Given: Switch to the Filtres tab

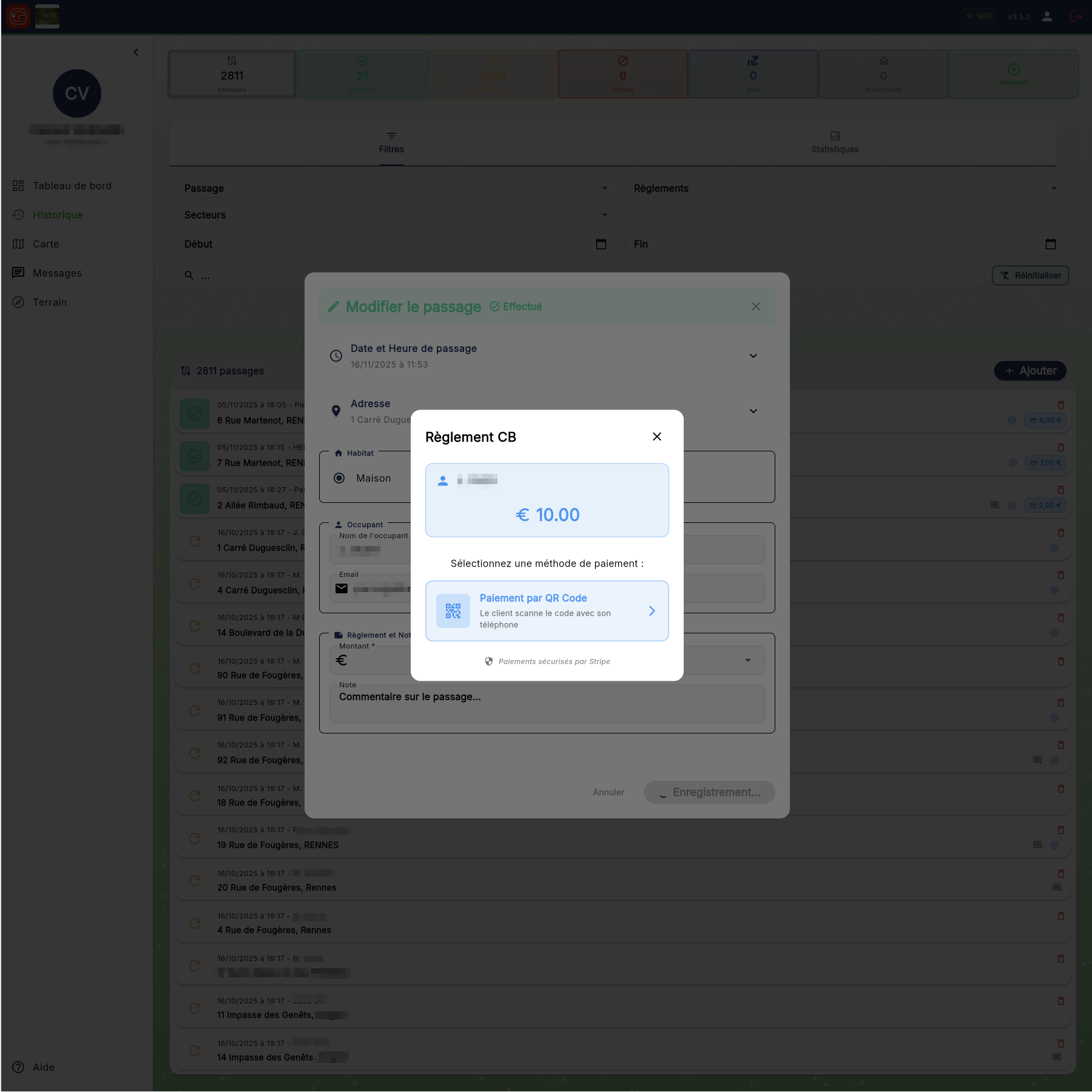Looking at the screenshot, I should 391,143.
